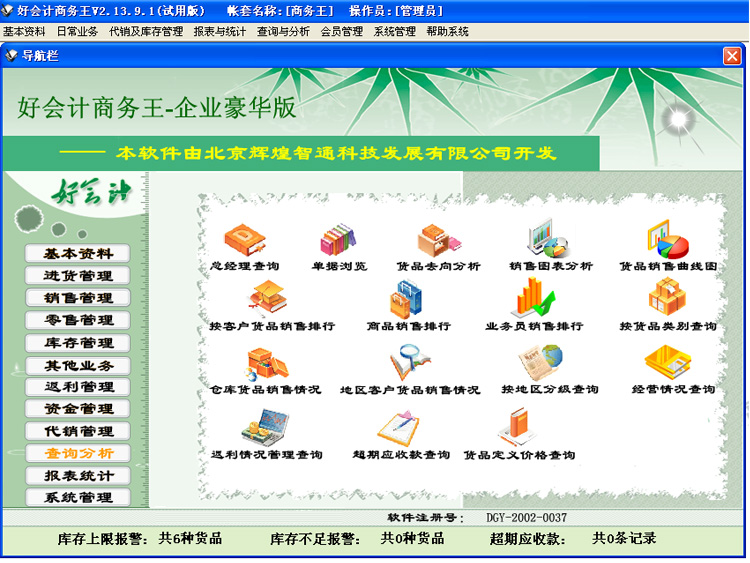Open the 单据浏览 books icon
The width and height of the screenshot is (750, 563).
[x=338, y=240]
